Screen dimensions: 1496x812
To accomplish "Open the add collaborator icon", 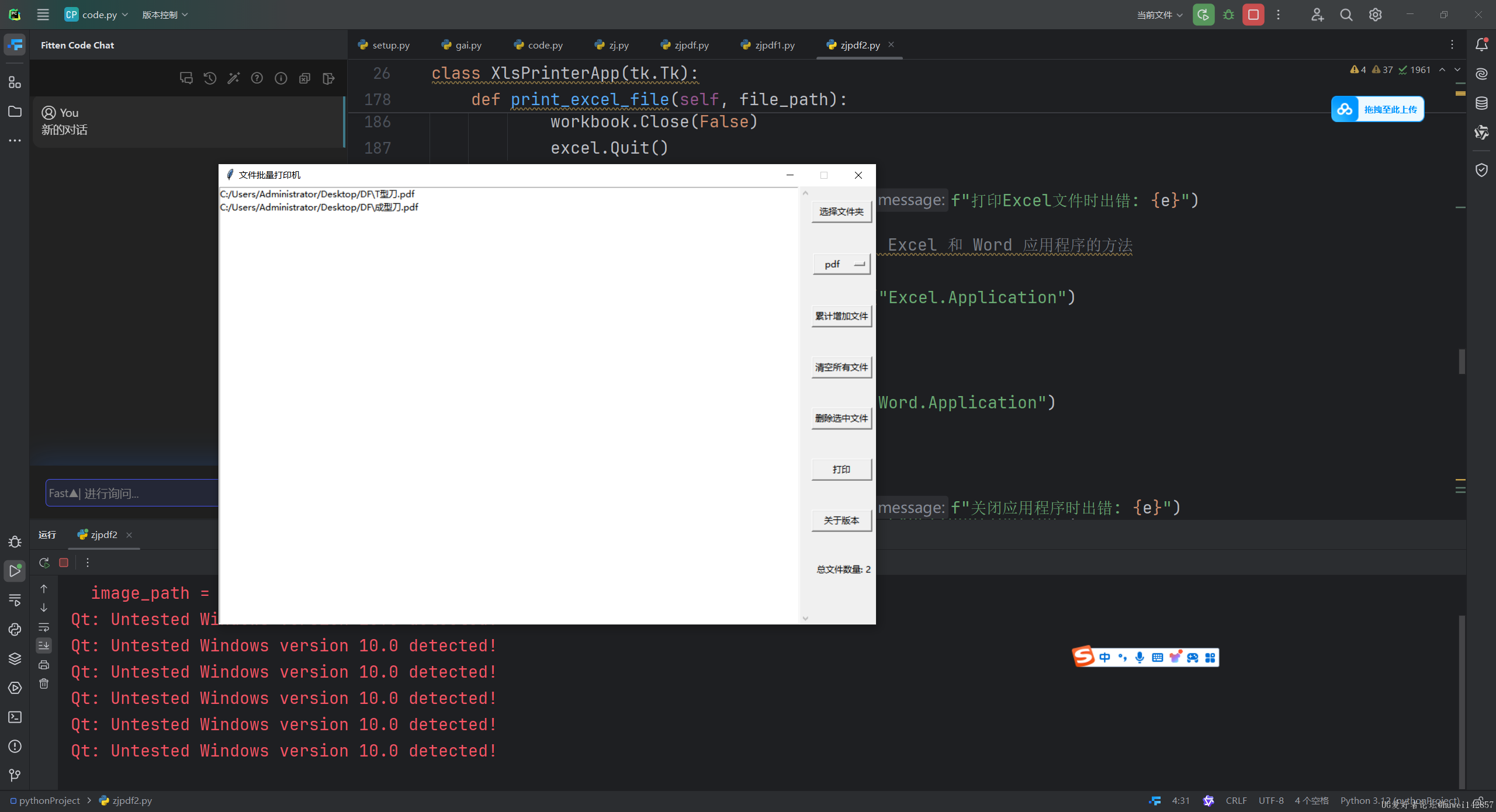I will (1317, 15).
